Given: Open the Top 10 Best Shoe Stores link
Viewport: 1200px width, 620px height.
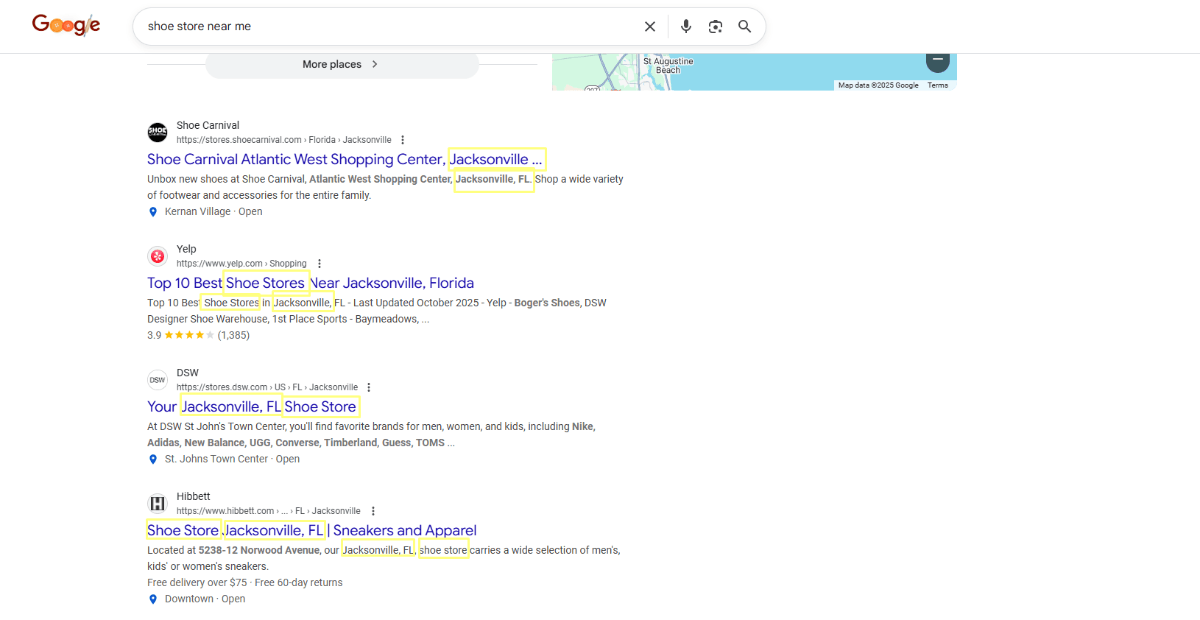Looking at the screenshot, I should coord(310,283).
